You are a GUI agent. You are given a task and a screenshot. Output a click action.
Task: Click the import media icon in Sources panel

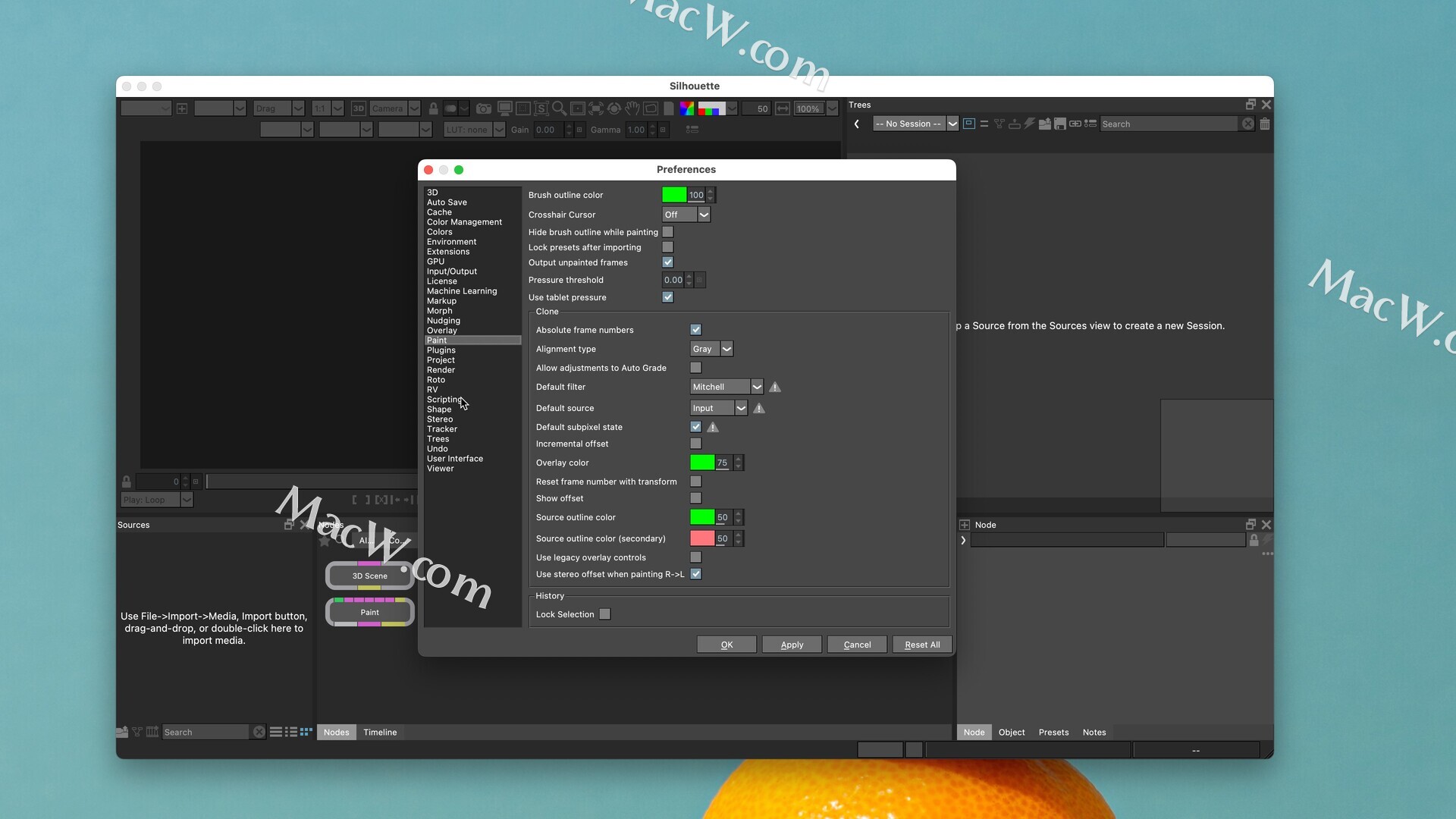click(122, 732)
